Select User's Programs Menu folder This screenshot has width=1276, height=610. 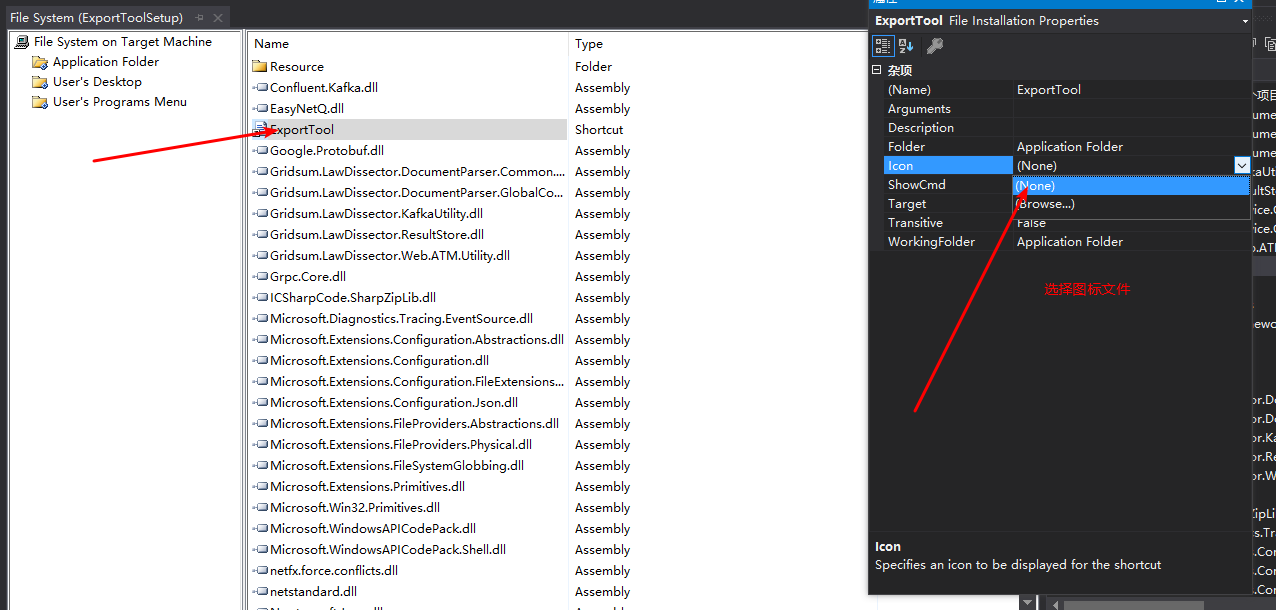pos(119,102)
